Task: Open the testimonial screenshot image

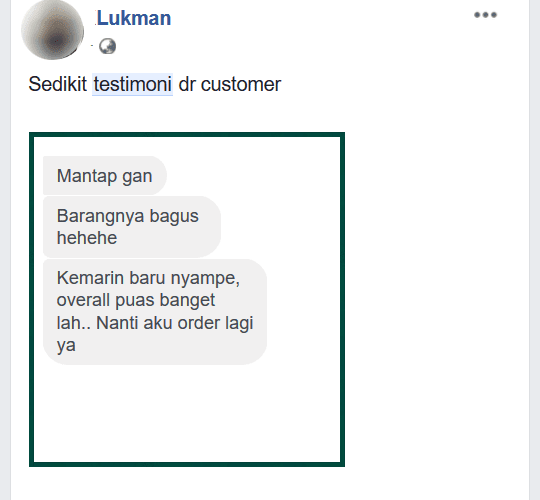Action: click(187, 299)
